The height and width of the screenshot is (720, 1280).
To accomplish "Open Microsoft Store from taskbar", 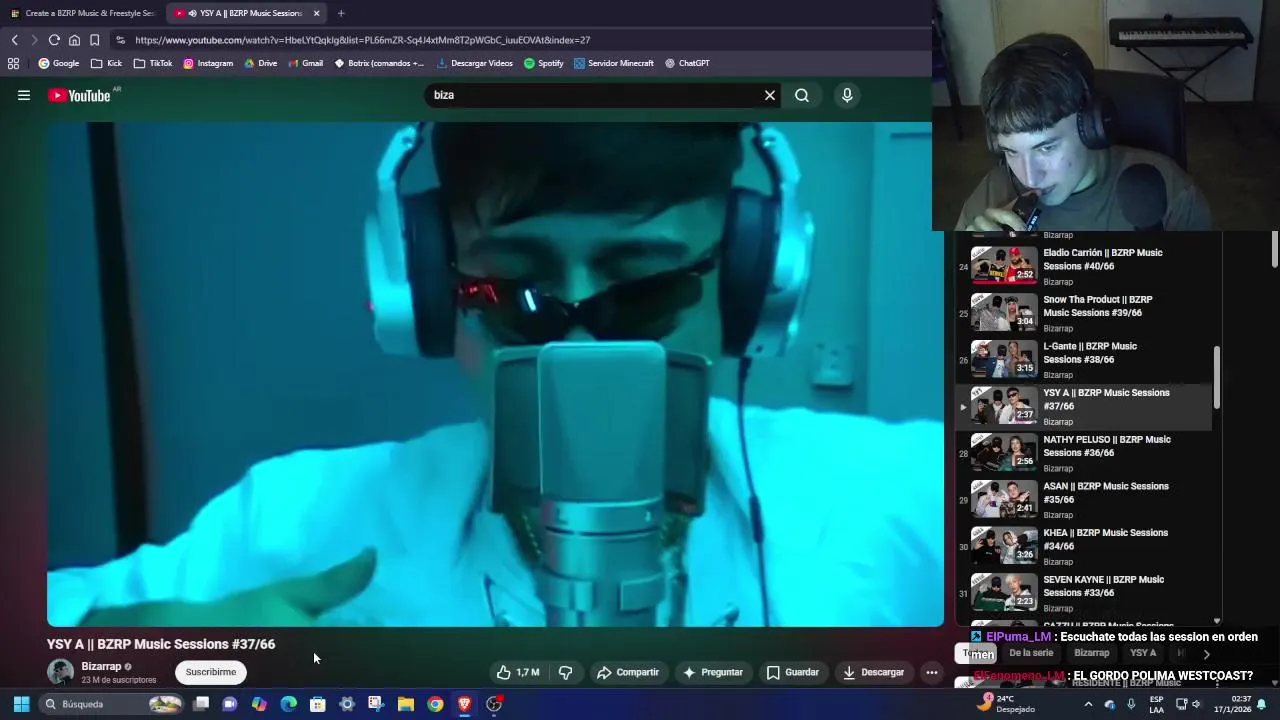I will coord(318,704).
